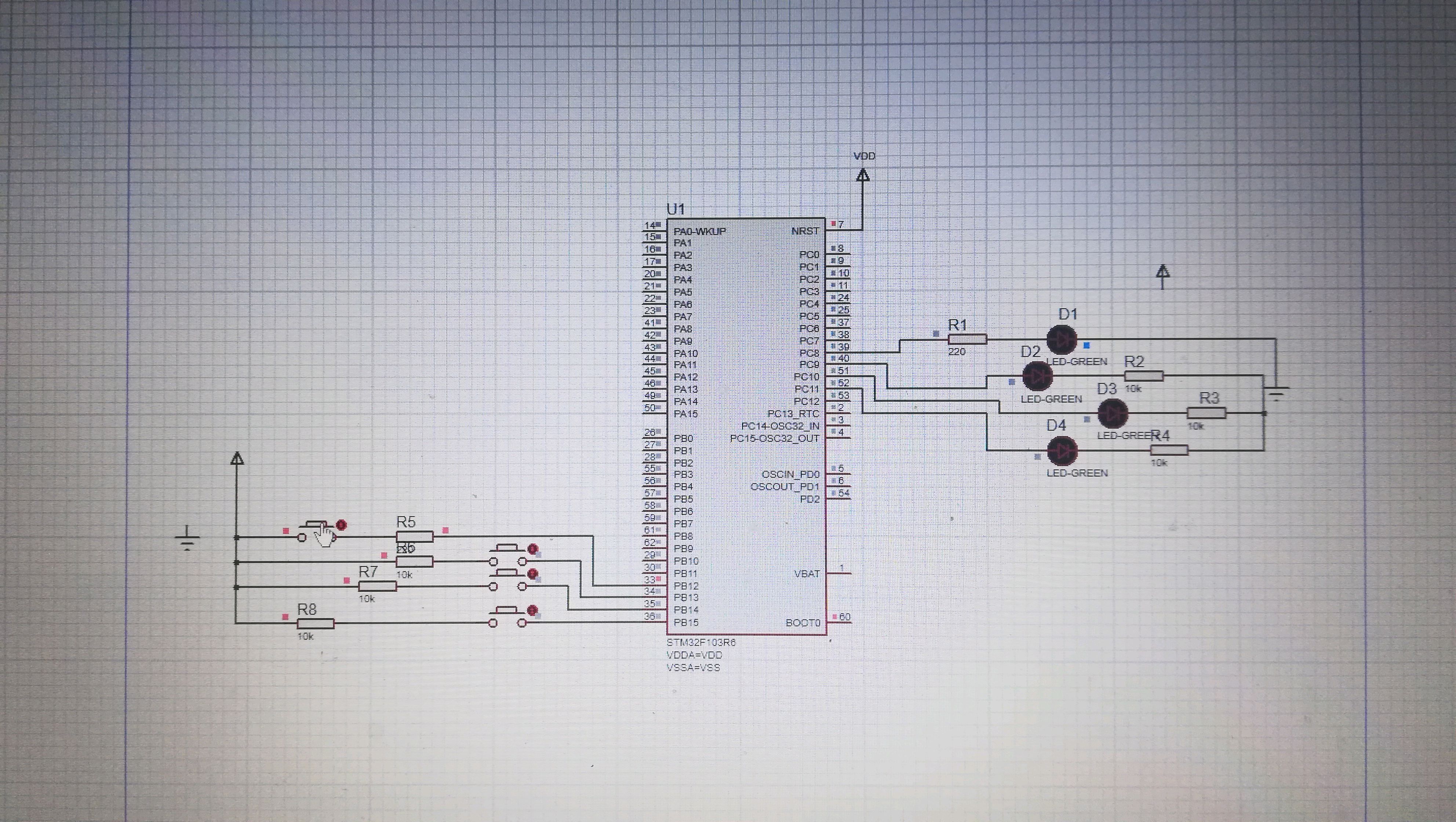The width and height of the screenshot is (1456, 822).
Task: Click the VDDA=VDD property text
Action: pyautogui.click(x=694, y=655)
